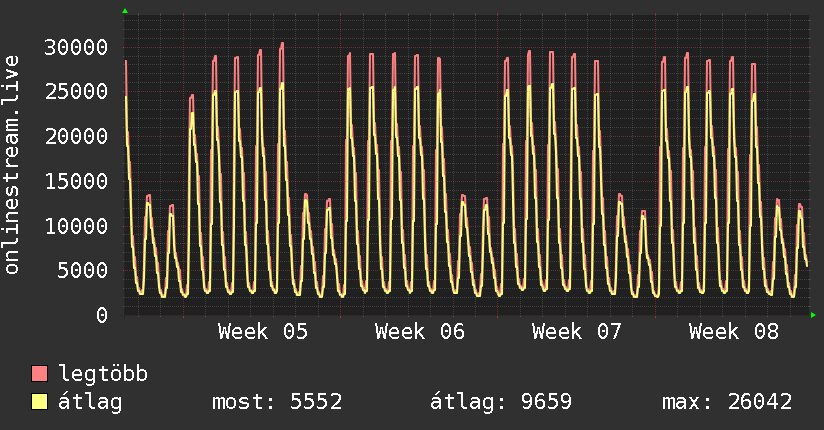This screenshot has height=430, width=824.
Task: Click the yellow átlag legend swatch
Action: [40, 403]
